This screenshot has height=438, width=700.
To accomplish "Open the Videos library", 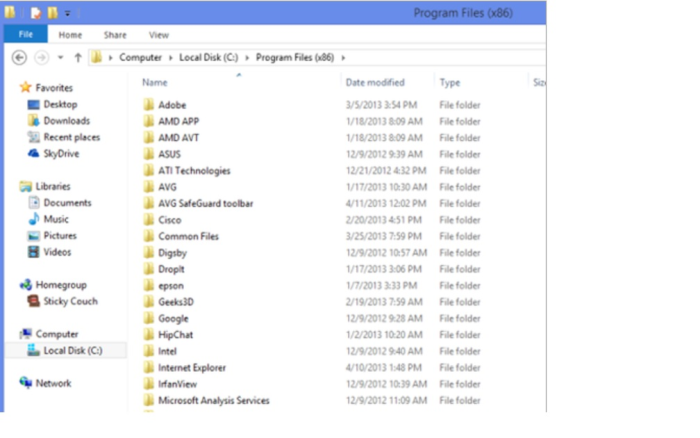I will (57, 252).
